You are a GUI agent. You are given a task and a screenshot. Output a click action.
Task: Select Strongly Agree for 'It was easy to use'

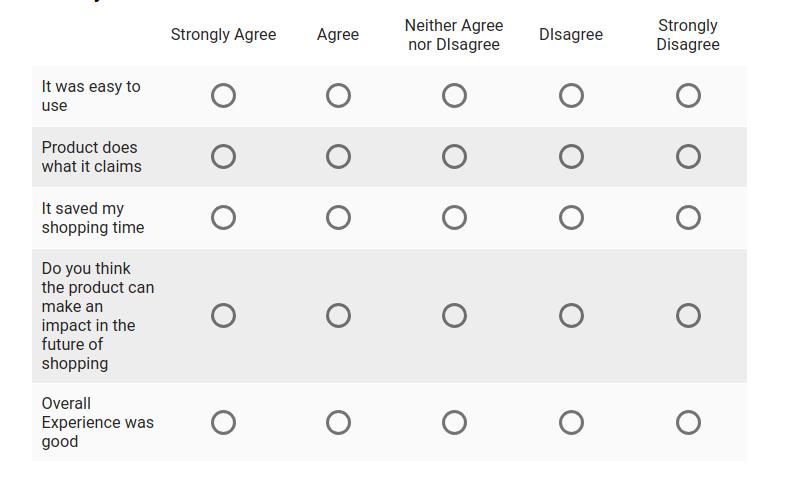[223, 95]
